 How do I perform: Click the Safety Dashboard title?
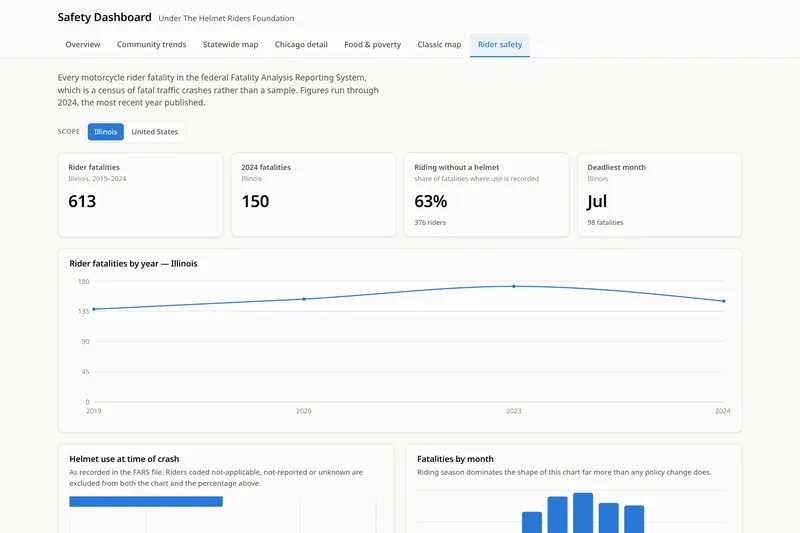[x=105, y=17]
